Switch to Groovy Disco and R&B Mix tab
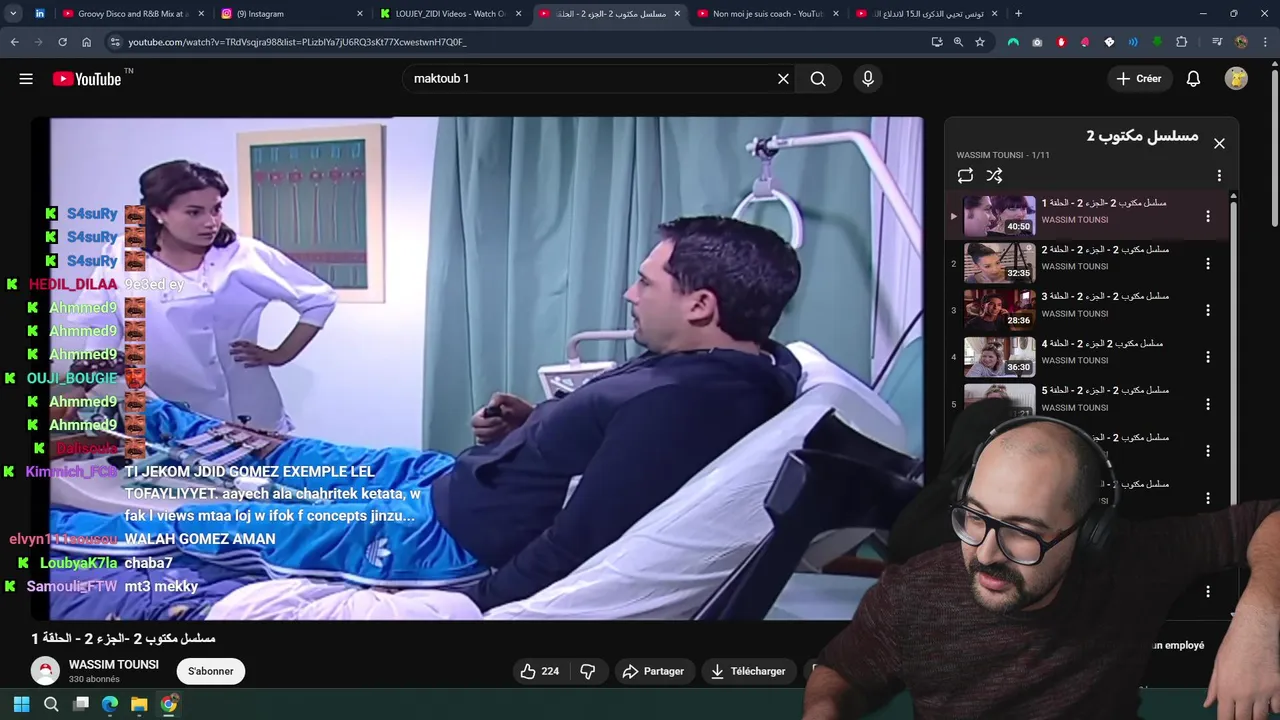The height and width of the screenshot is (720, 1280). [x=134, y=14]
